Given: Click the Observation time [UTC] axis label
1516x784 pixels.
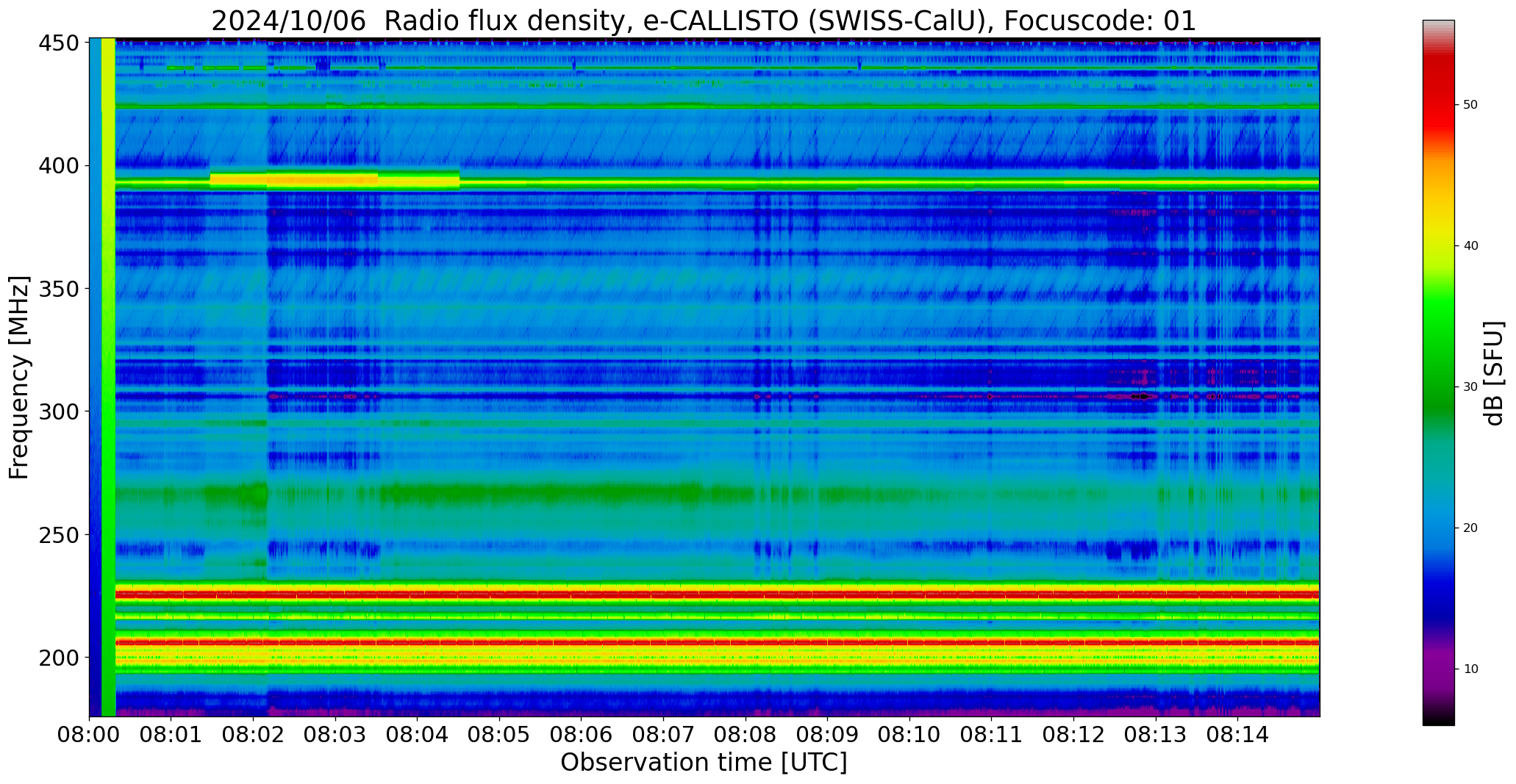Looking at the screenshot, I should [704, 762].
